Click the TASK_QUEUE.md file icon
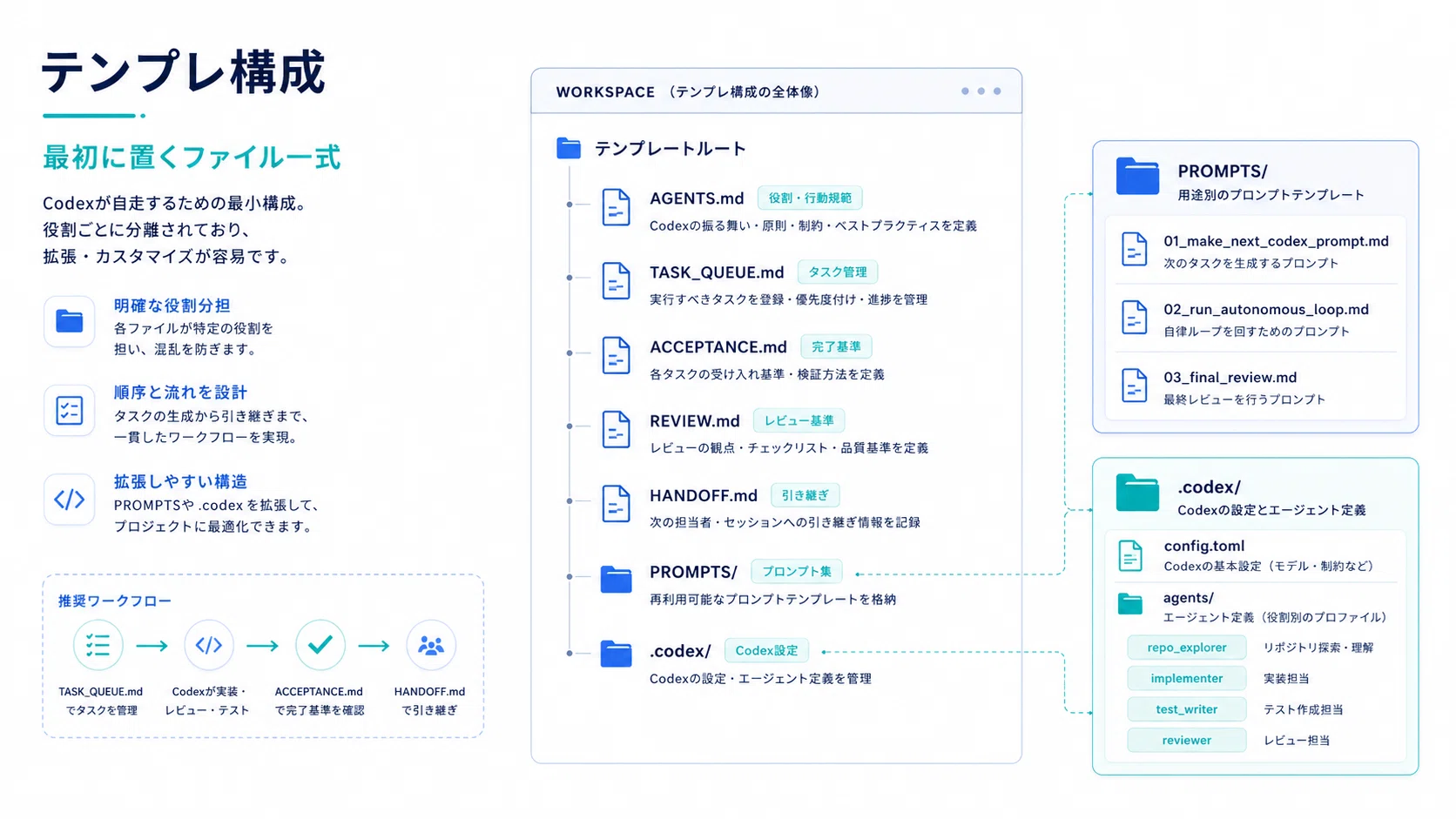1456x819 pixels. pyautogui.click(x=616, y=282)
